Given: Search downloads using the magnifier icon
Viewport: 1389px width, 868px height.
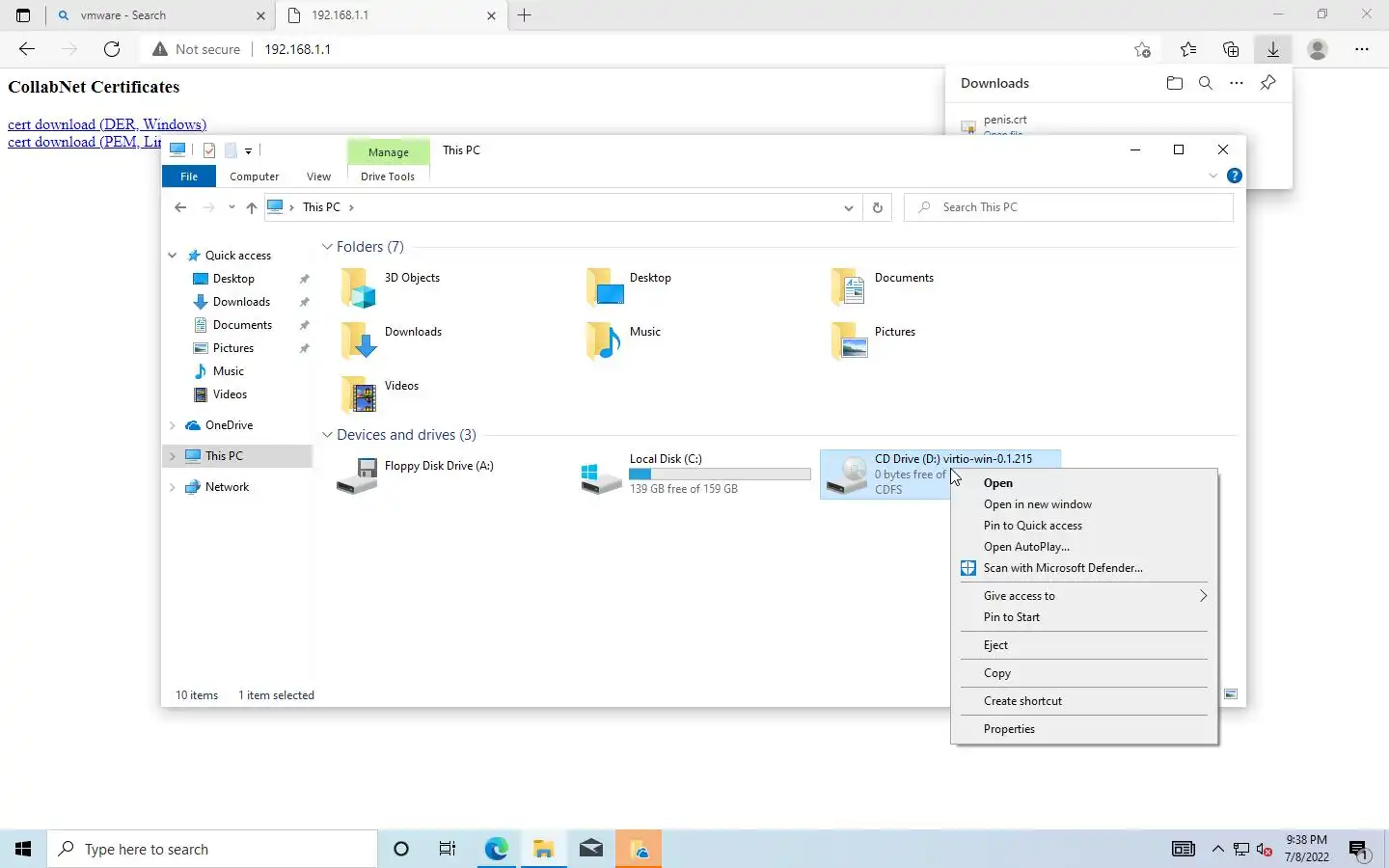Looking at the screenshot, I should point(1206,83).
